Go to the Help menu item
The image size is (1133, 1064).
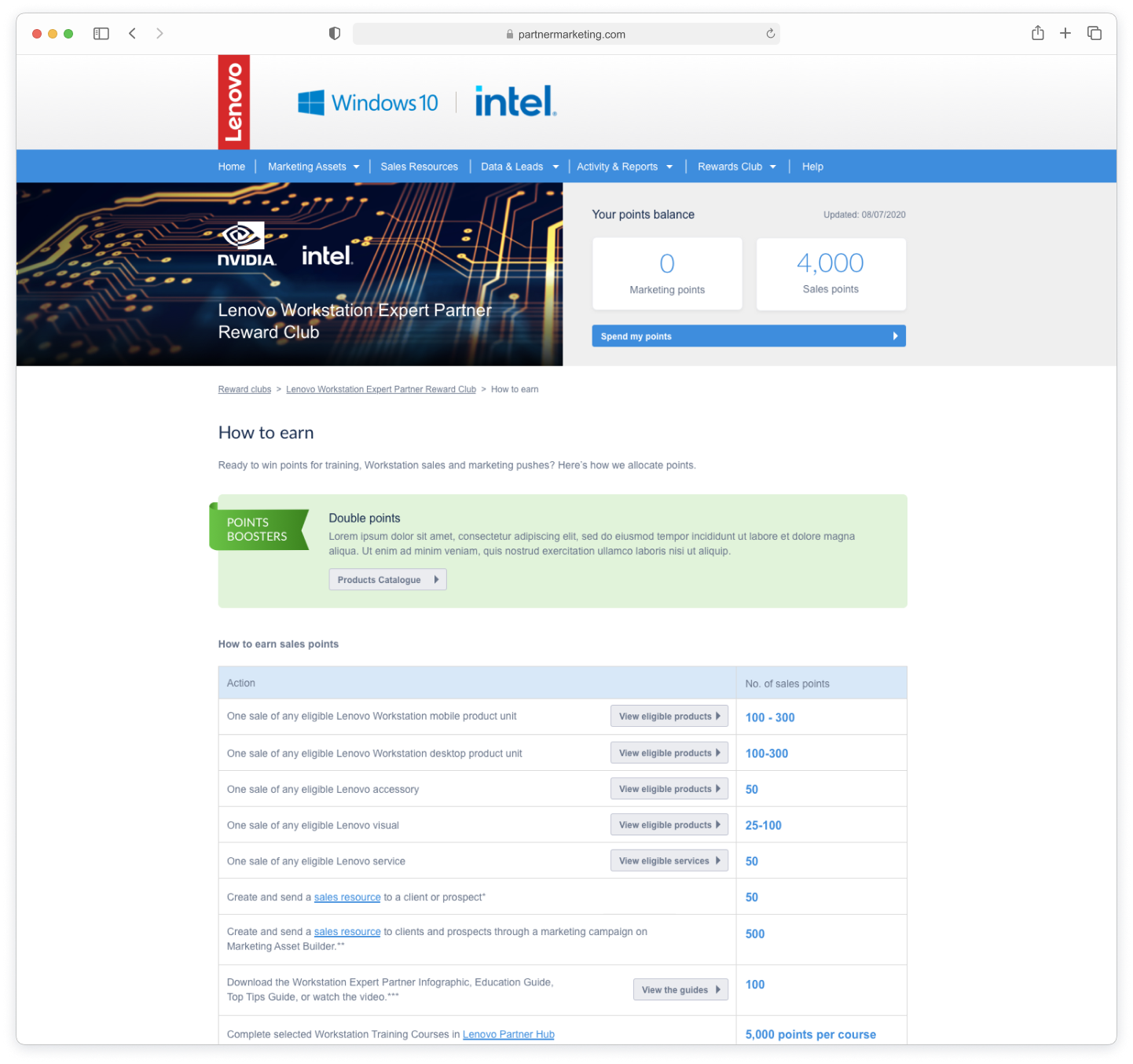tap(812, 167)
